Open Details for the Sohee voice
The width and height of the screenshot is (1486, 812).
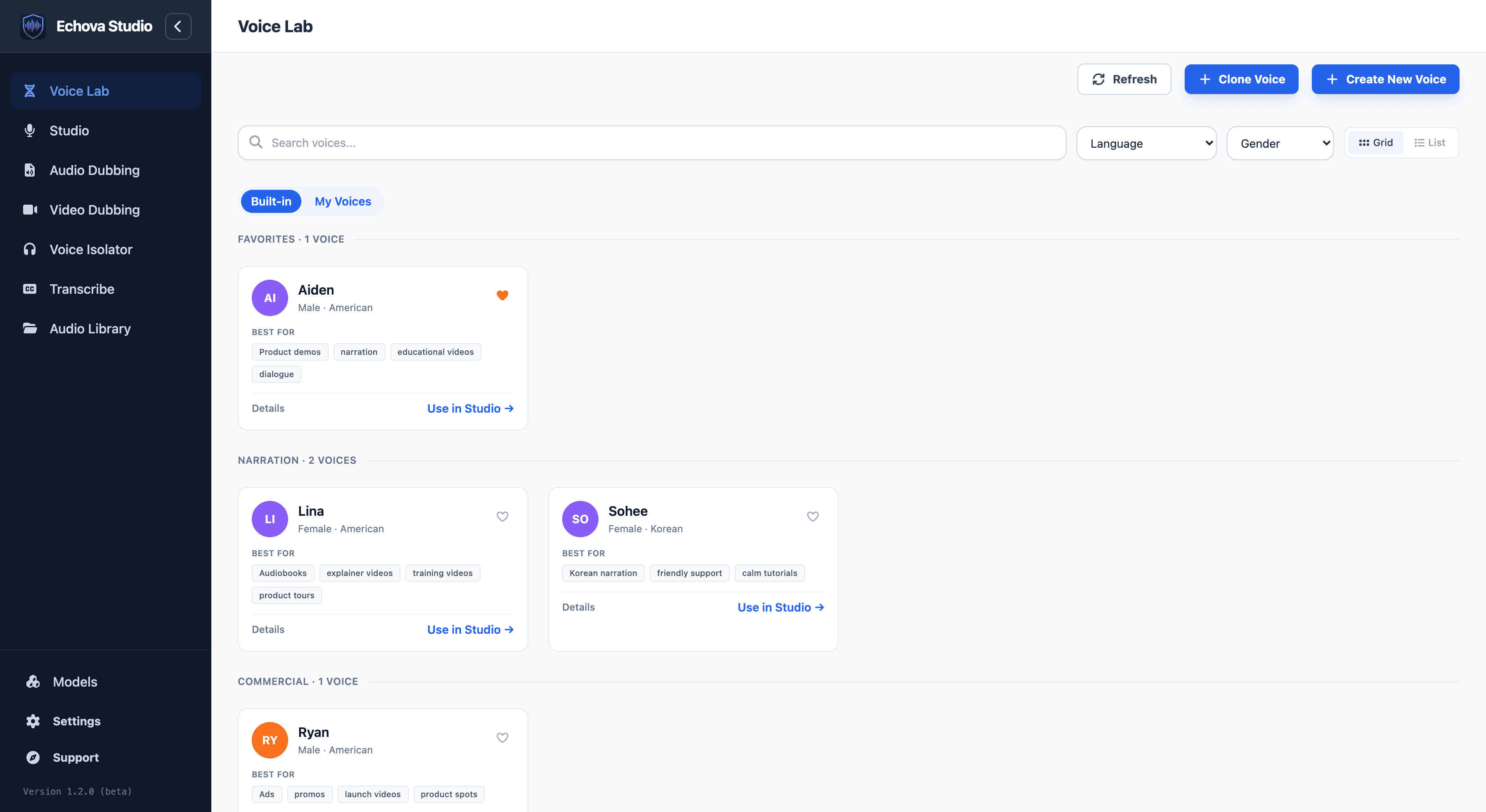579,607
